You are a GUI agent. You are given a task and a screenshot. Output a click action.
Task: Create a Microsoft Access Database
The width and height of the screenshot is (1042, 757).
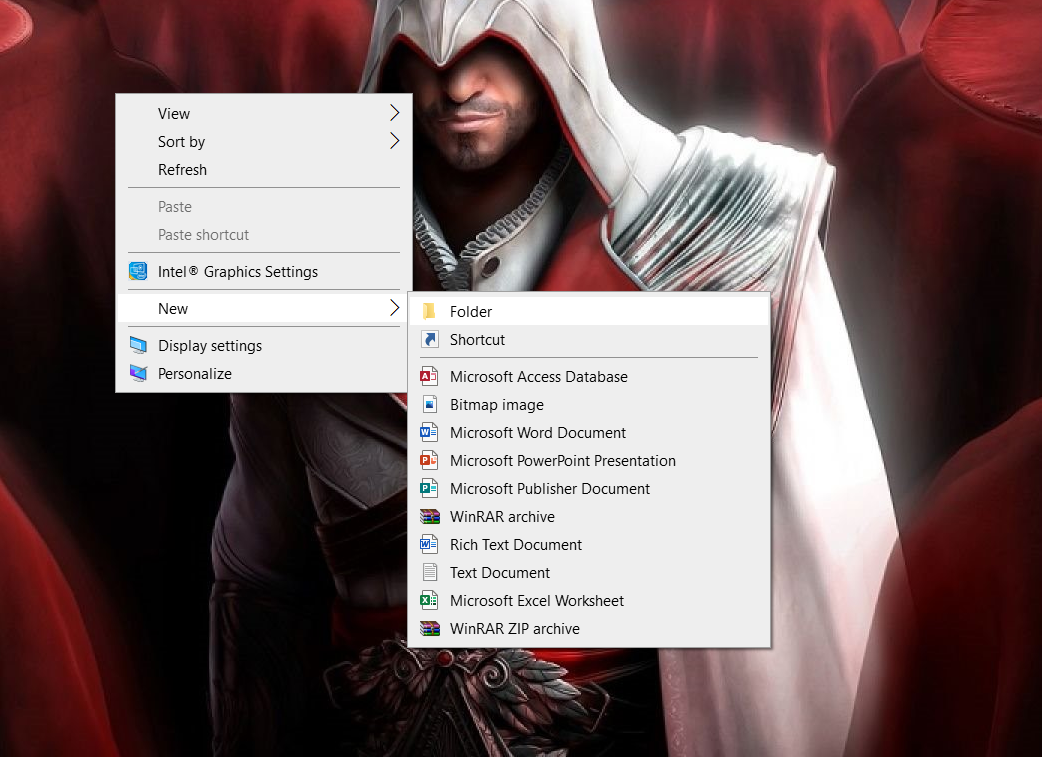pos(589,377)
